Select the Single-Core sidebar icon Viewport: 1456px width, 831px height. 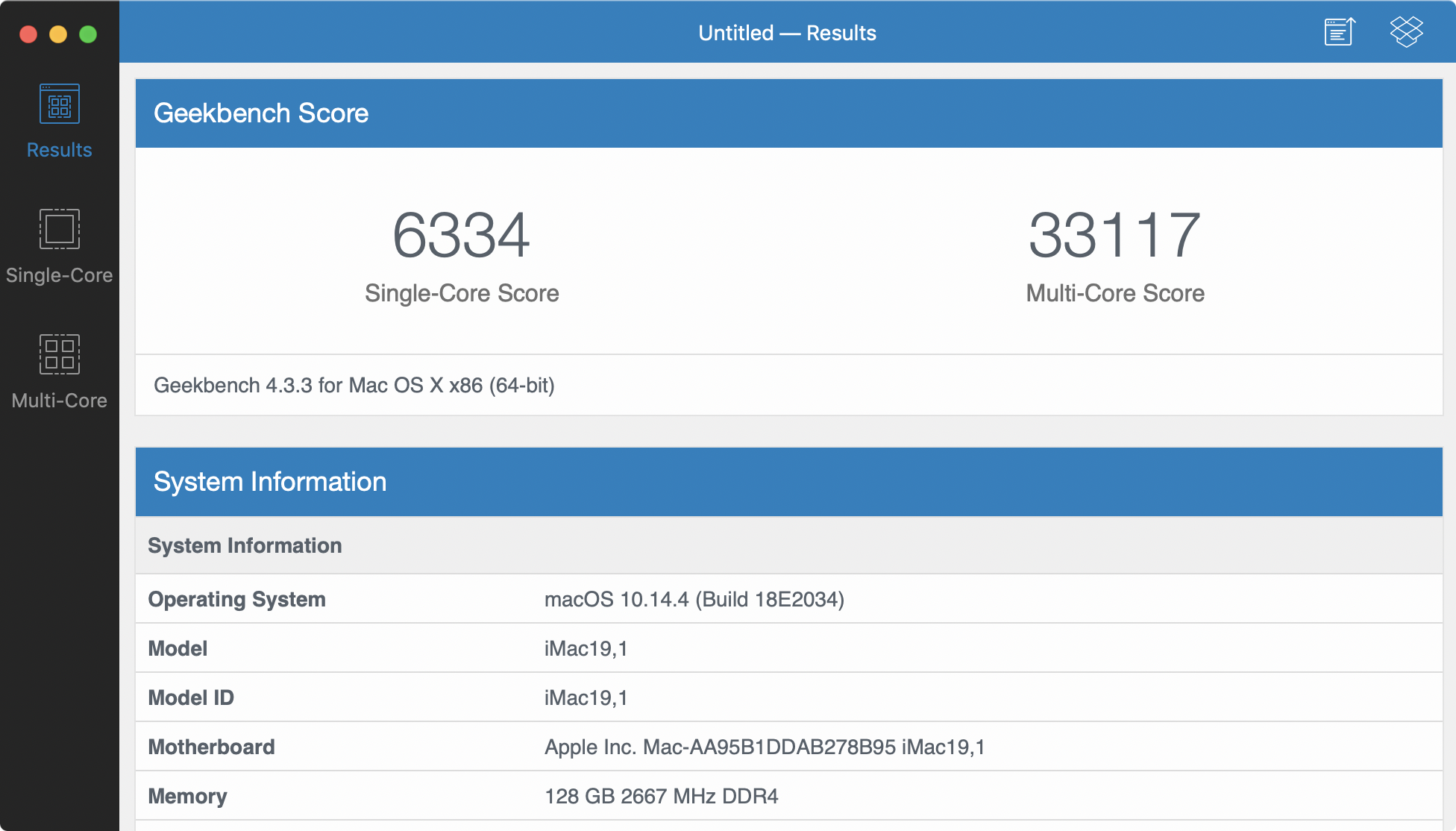coord(59,229)
